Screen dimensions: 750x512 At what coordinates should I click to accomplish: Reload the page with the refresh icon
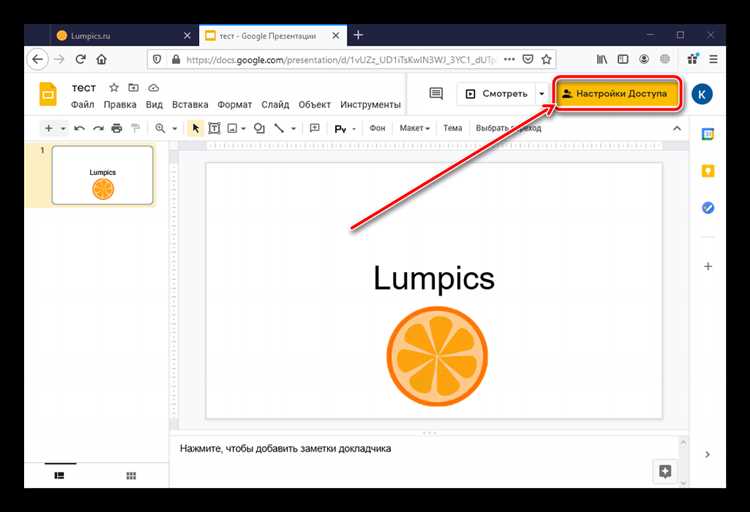80,59
